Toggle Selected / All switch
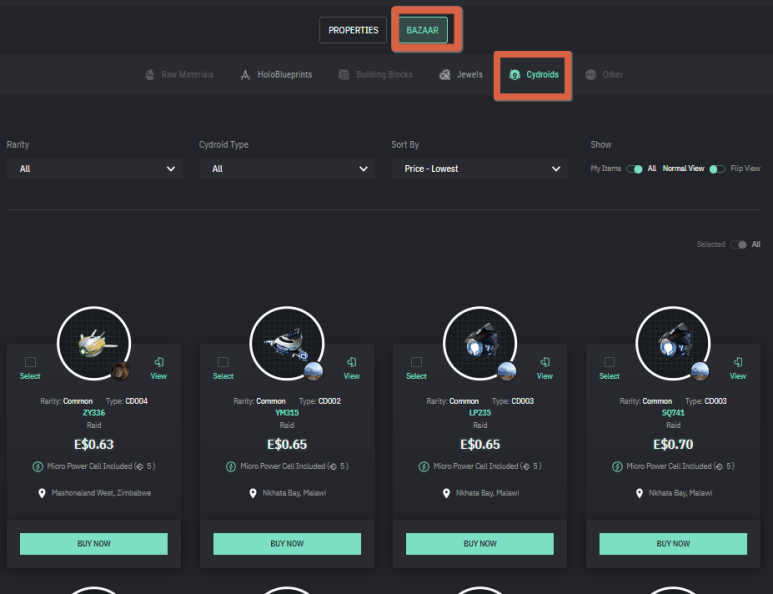 pos(738,245)
